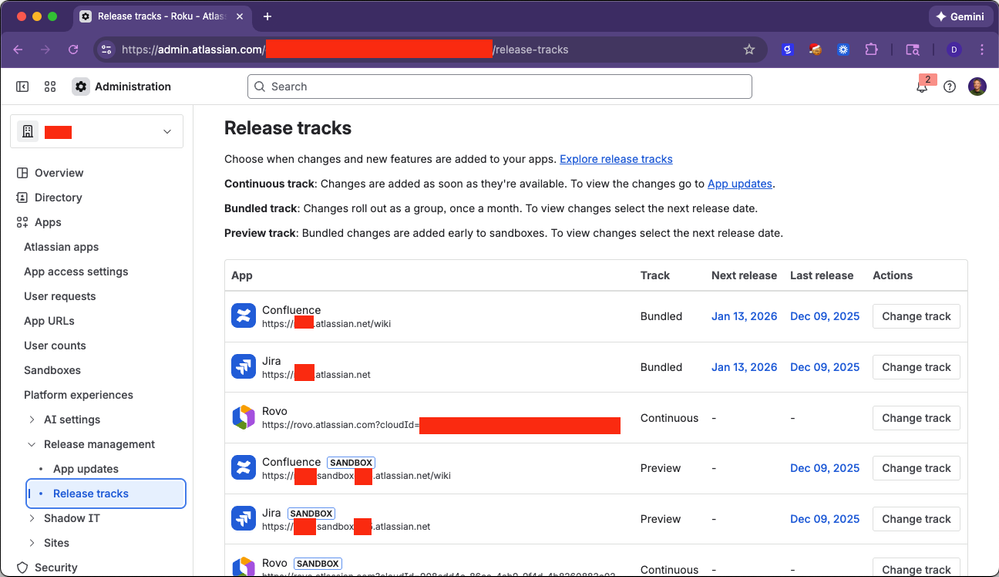
Task: Follow the App updates link in description
Action: (x=740, y=183)
